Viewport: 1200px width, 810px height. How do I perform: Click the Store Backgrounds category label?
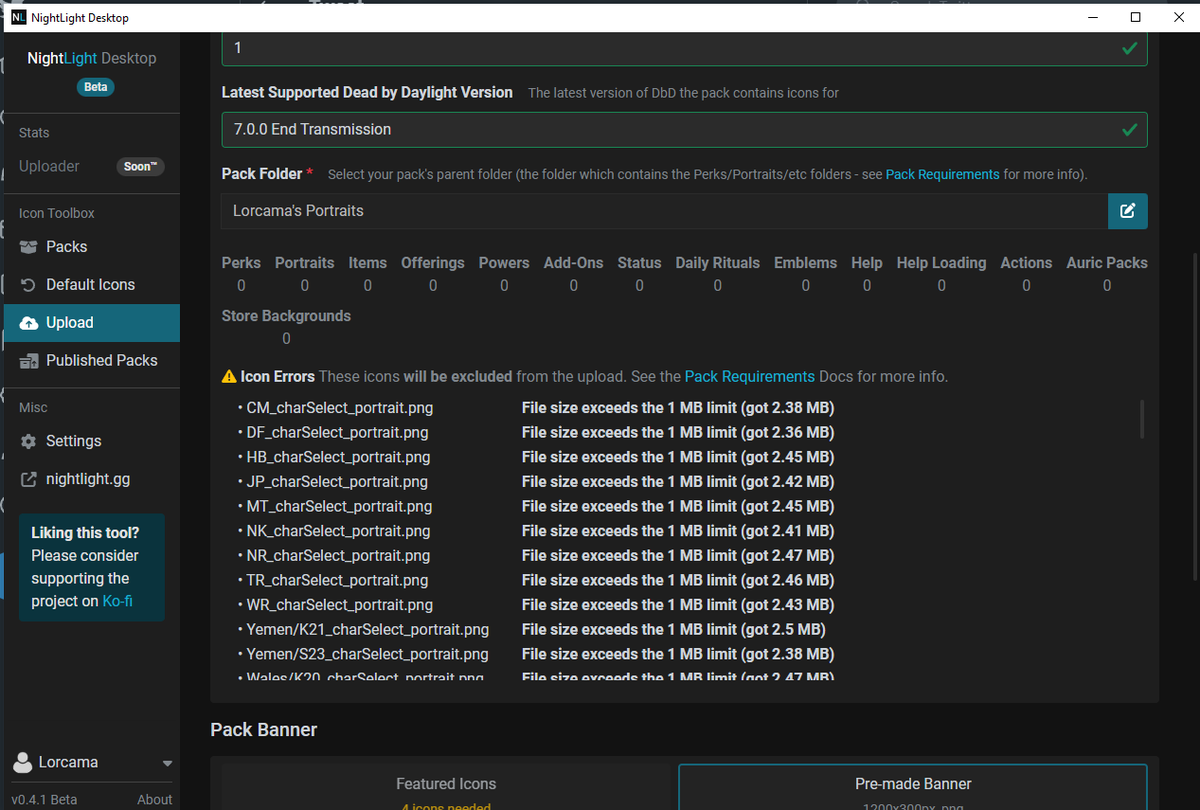(x=286, y=316)
